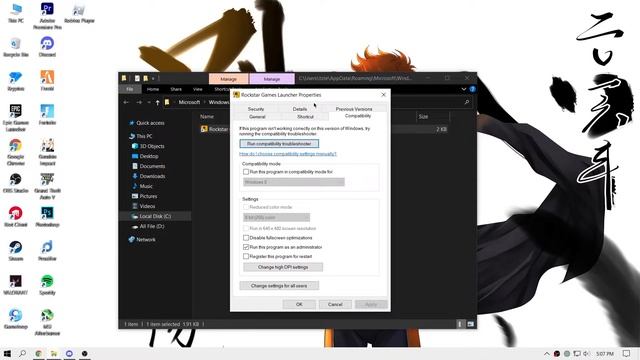Viewport: 640px width, 360px height.
Task: Uncheck Run this program as an administrator
Action: [246, 247]
